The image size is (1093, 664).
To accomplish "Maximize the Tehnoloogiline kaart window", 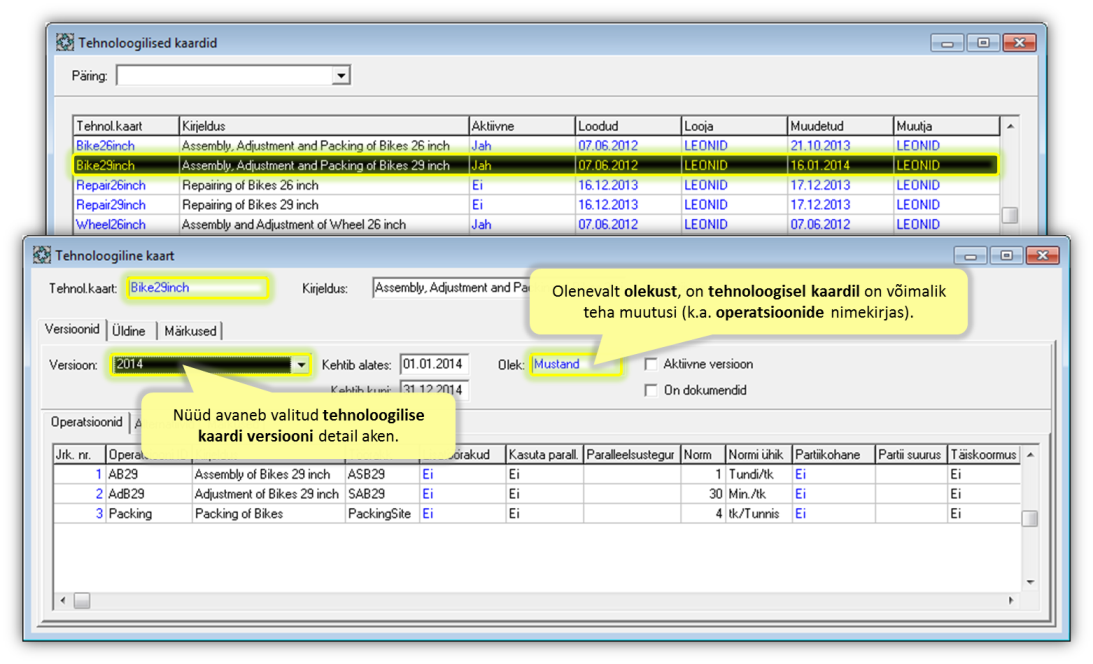I will point(1007,256).
